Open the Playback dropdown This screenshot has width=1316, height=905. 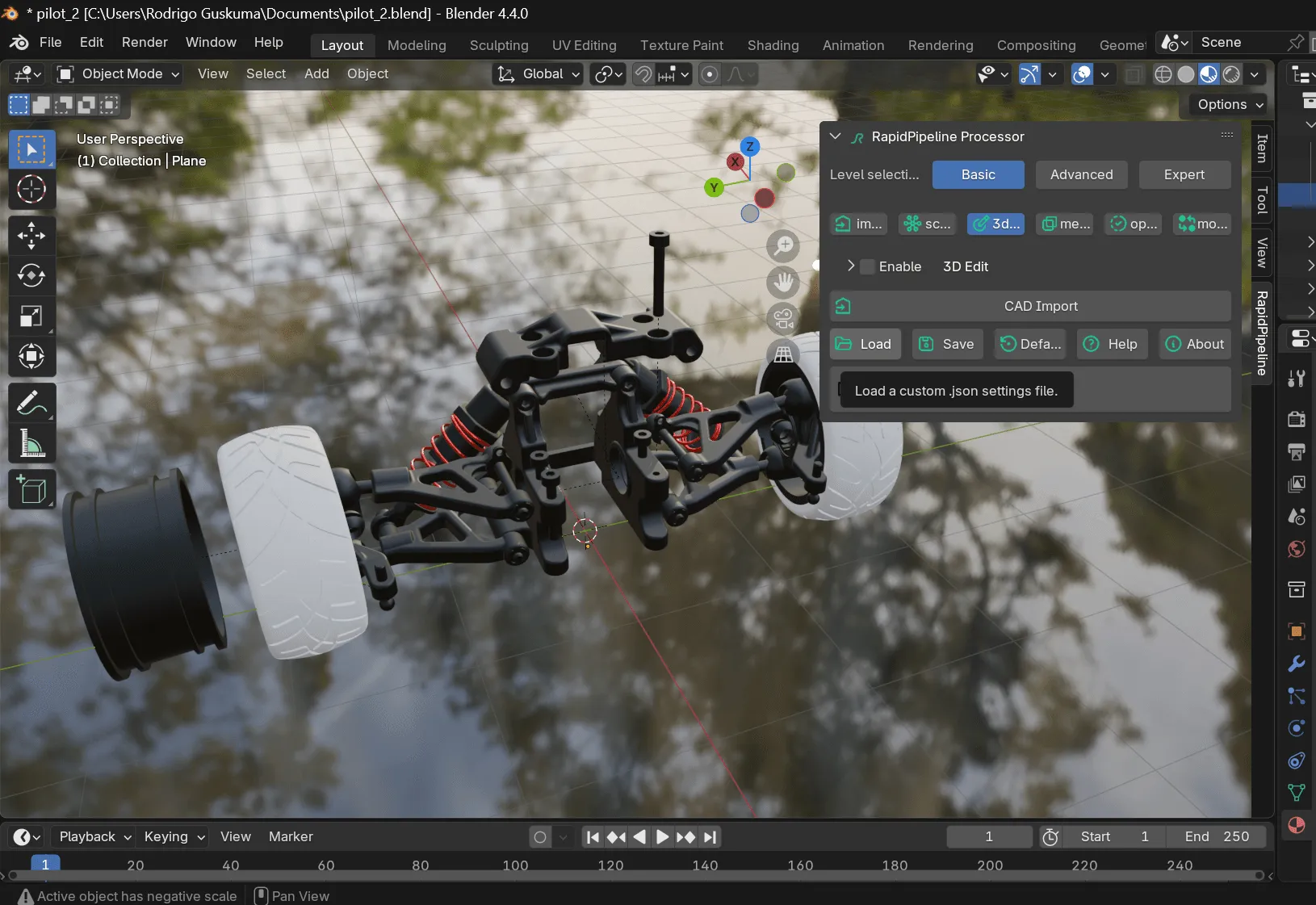pyautogui.click(x=94, y=837)
